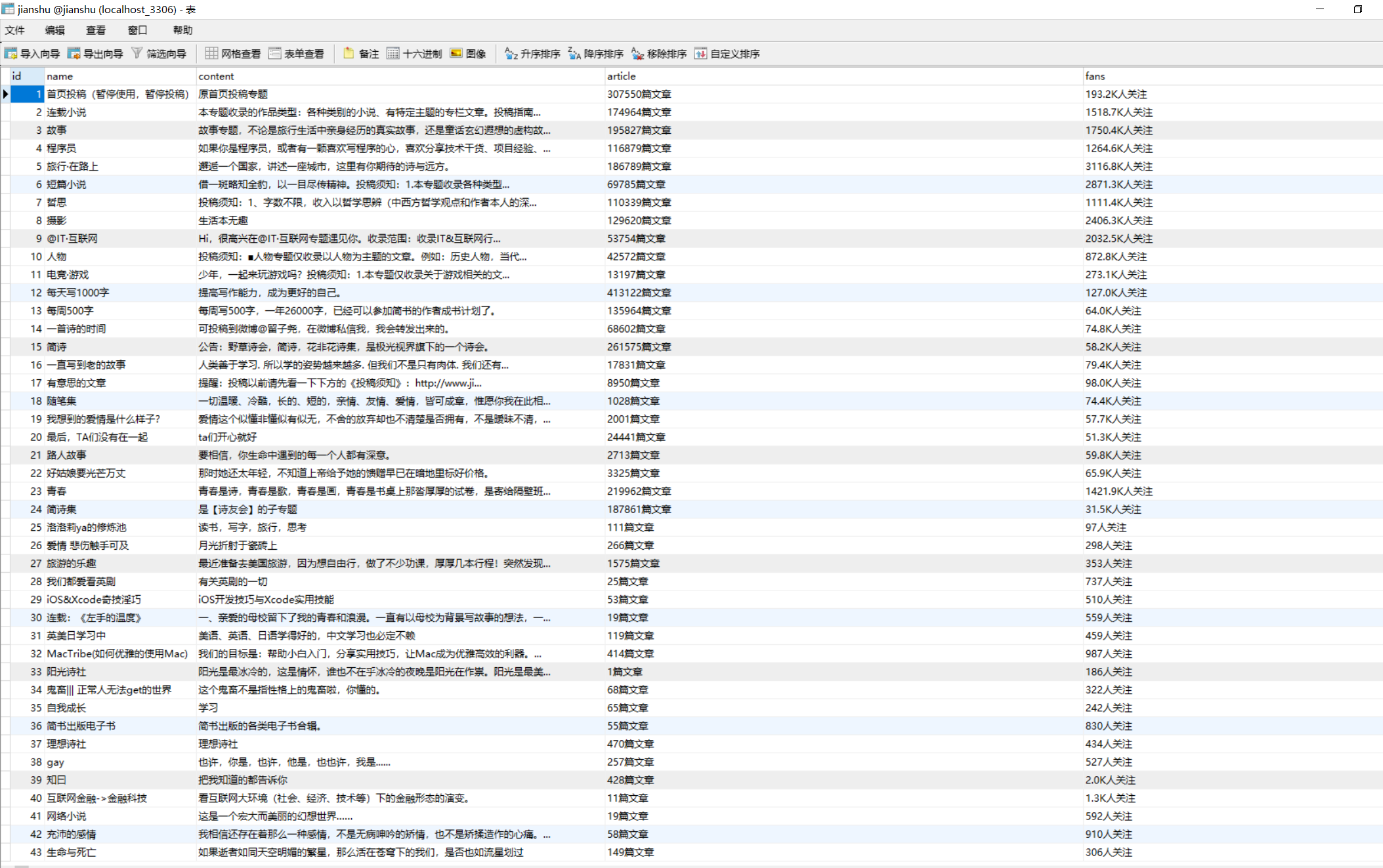Viewport: 1383px width, 868px height.
Task: Open the 帮助 menu
Action: 182,30
